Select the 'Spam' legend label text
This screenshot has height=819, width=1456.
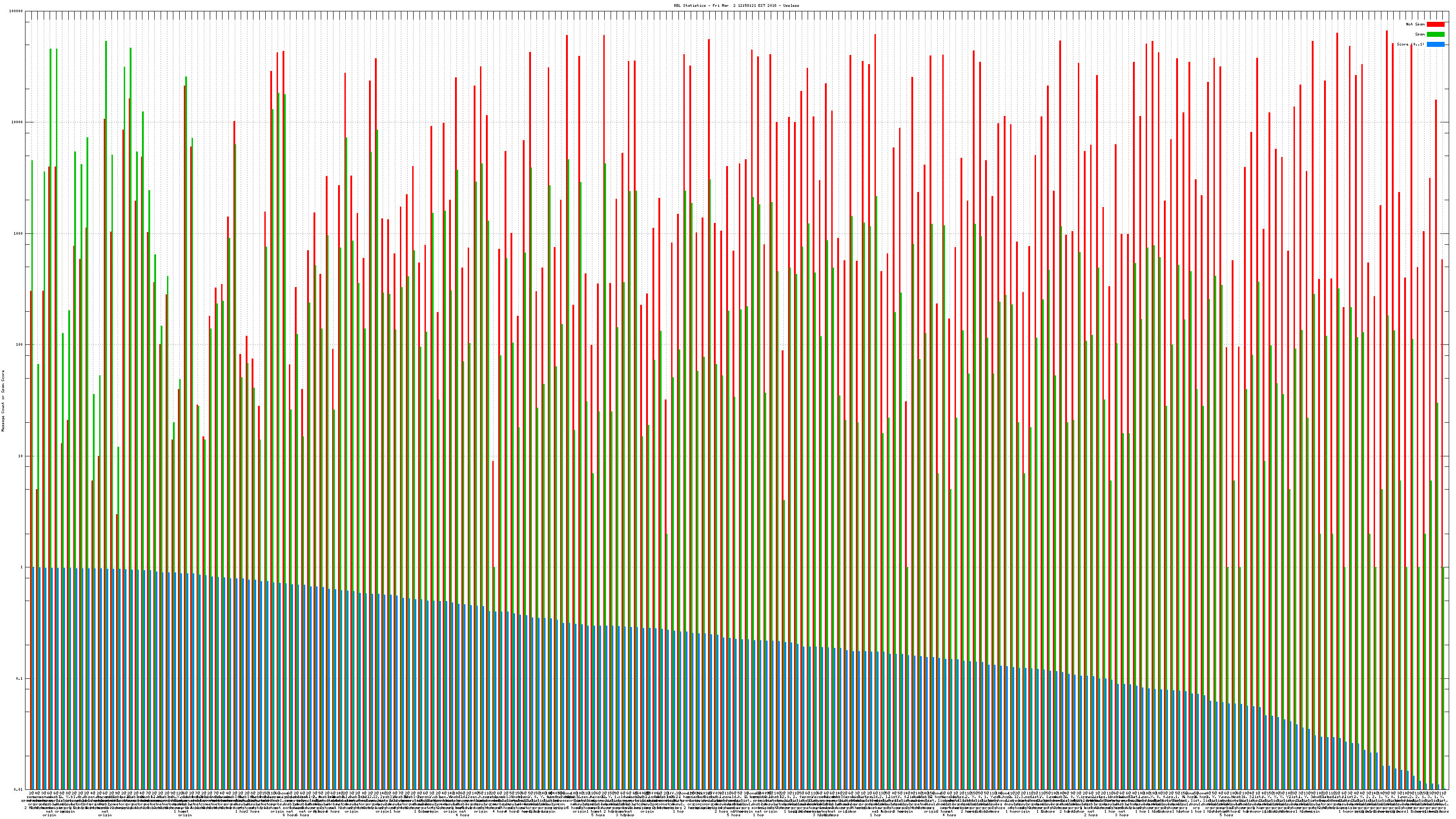(x=1420, y=35)
